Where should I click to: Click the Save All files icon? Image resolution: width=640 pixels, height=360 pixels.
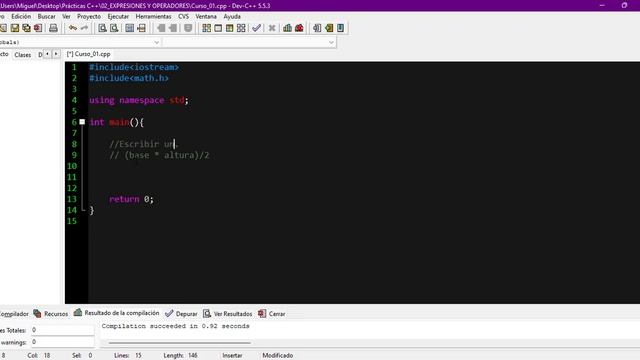click(x=27, y=28)
